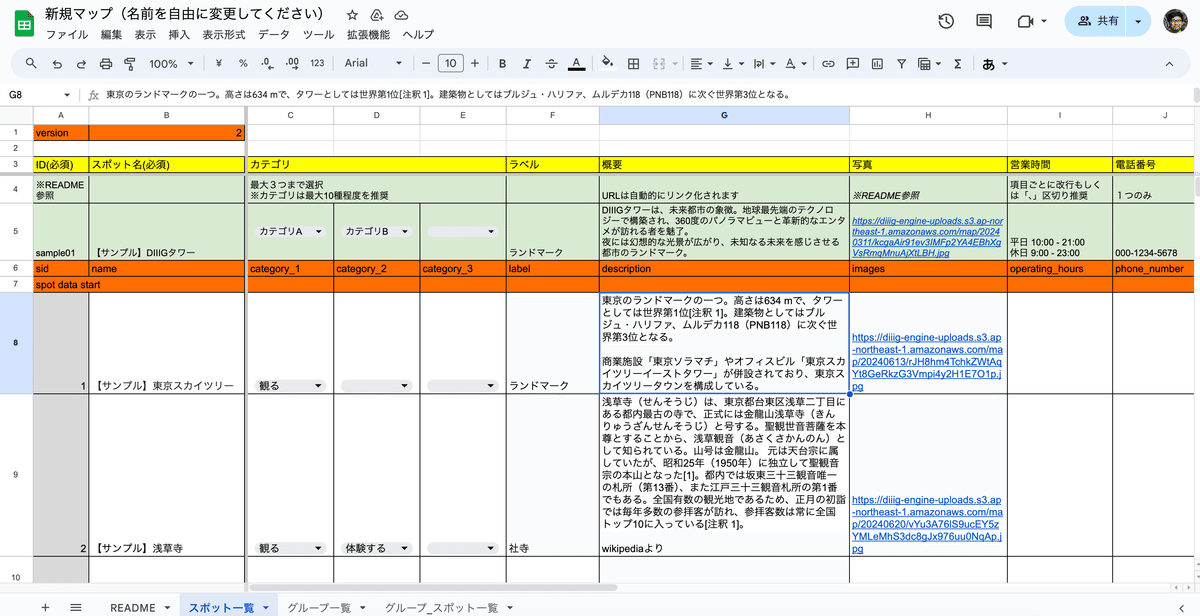Open sample image link in row 5
Viewport: 1200px width, 616px height.
tap(927, 236)
